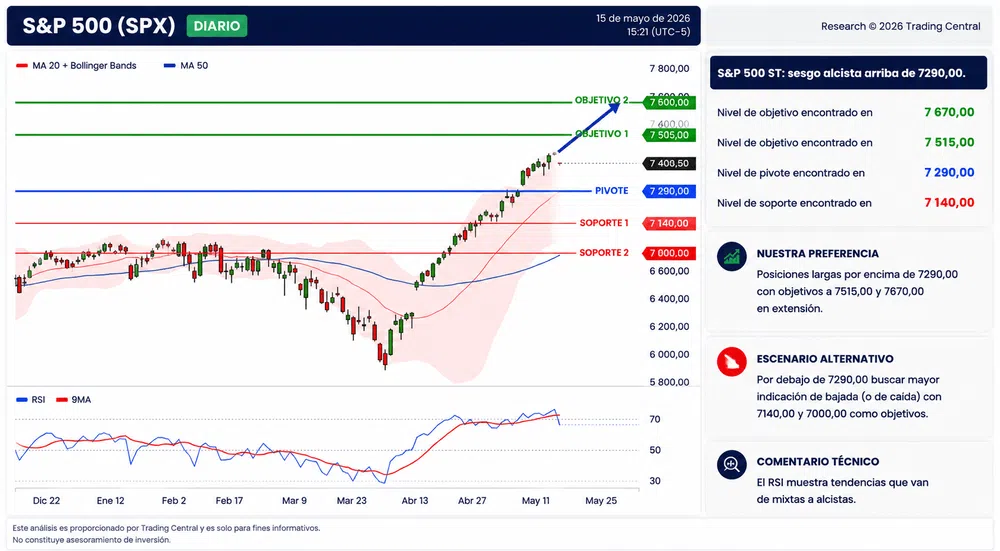Viewport: 1000px width, 551px height.
Task: Click the red 9MA legend marker
Action: pyautogui.click(x=62, y=400)
